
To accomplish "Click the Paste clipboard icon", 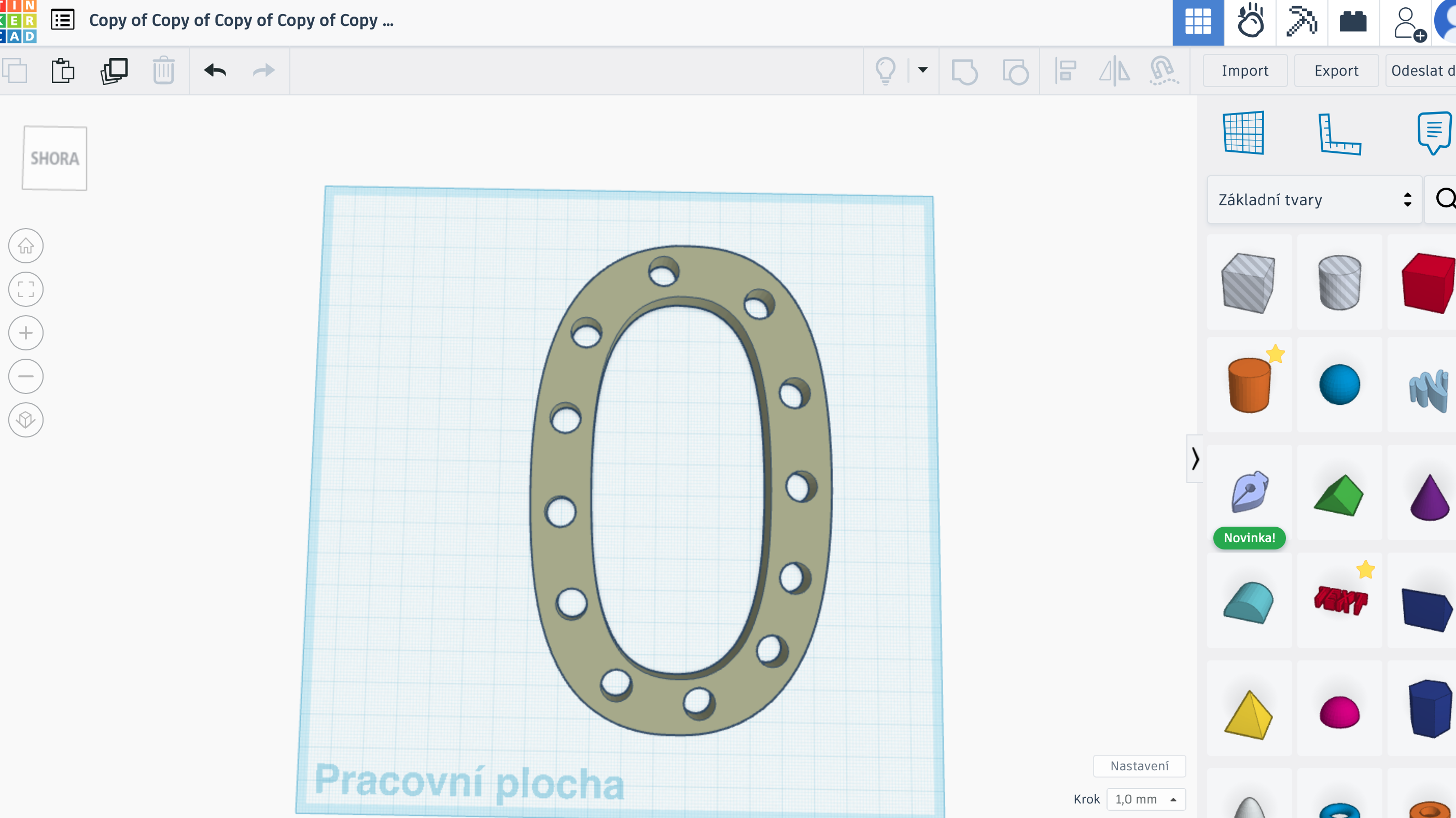I will tap(63, 70).
